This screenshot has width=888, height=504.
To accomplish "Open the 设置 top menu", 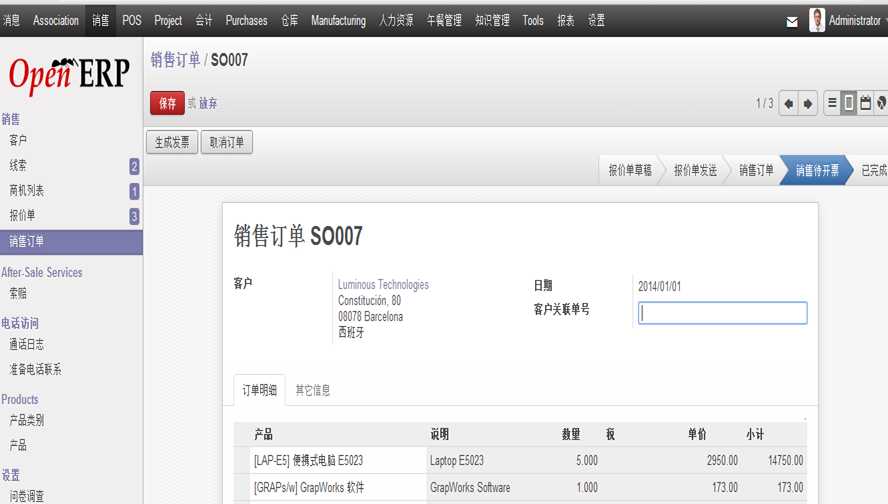I will pos(596,20).
